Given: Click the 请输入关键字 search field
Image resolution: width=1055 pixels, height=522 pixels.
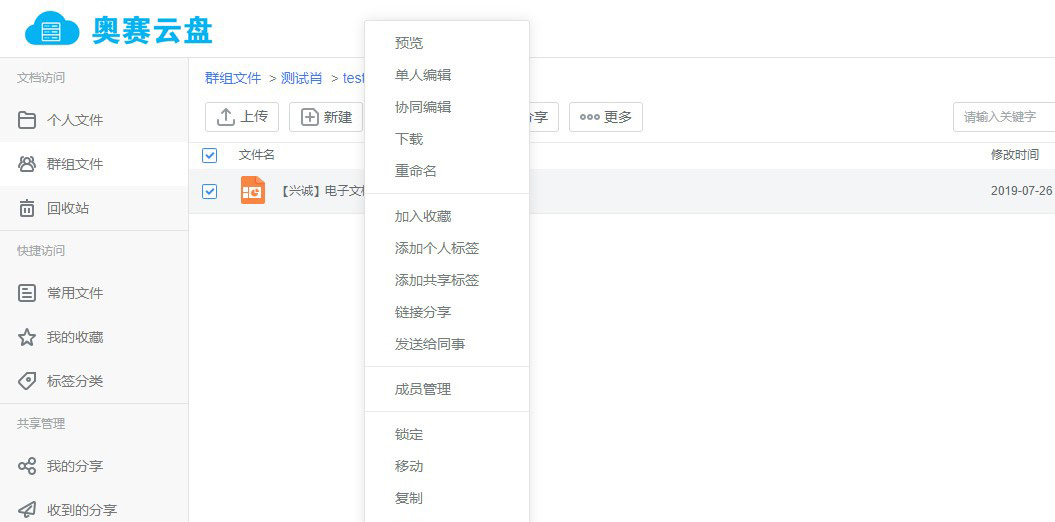Looking at the screenshot, I should coord(1003,117).
